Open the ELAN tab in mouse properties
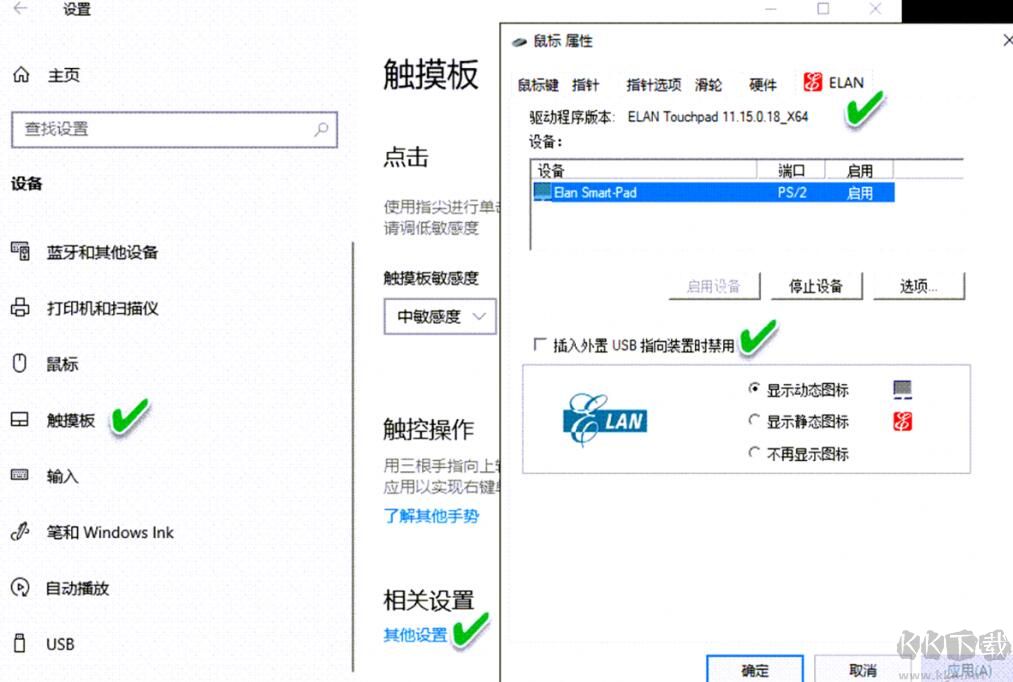The height and width of the screenshot is (682, 1013). click(x=833, y=82)
